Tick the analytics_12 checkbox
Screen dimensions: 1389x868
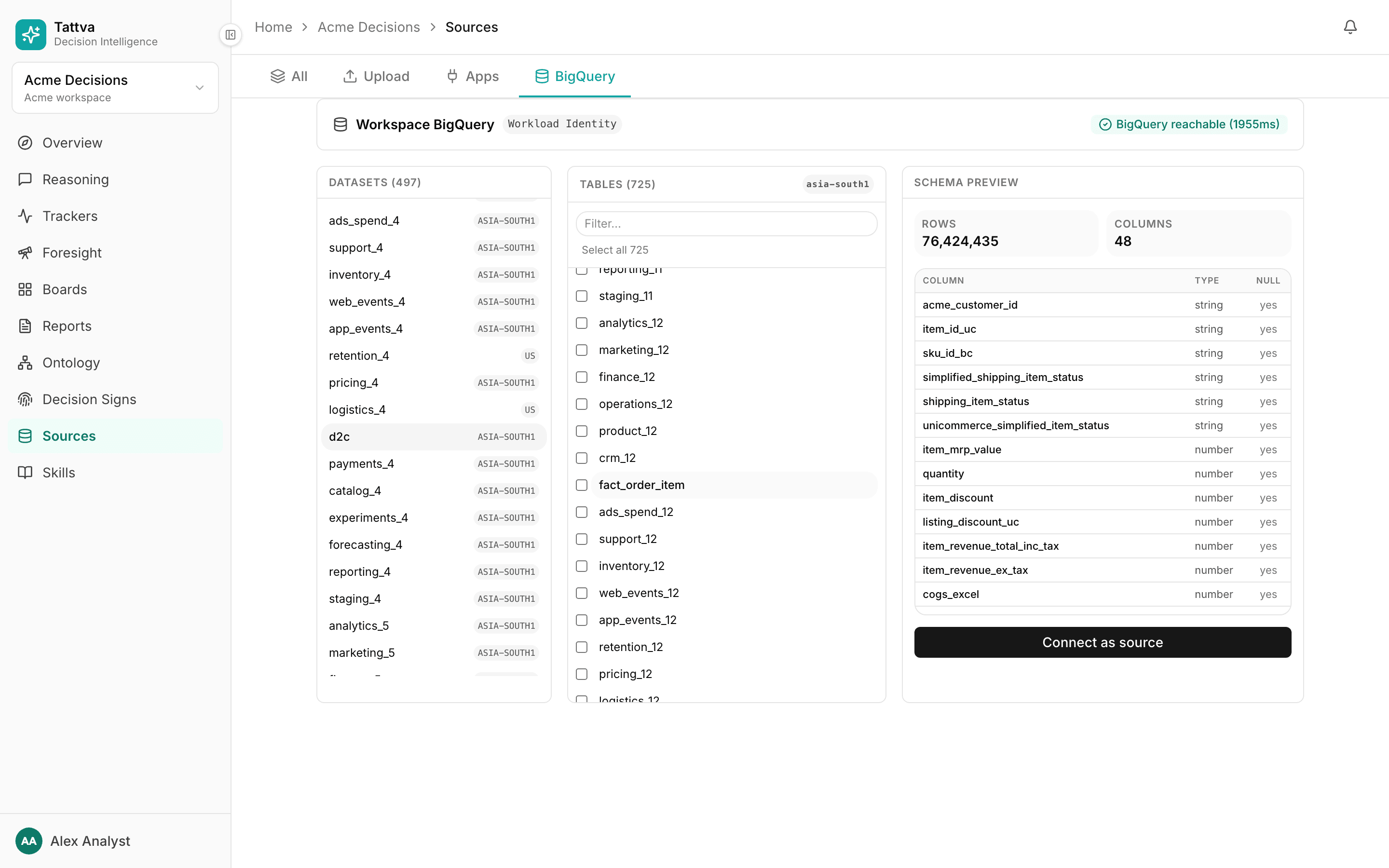coord(582,323)
